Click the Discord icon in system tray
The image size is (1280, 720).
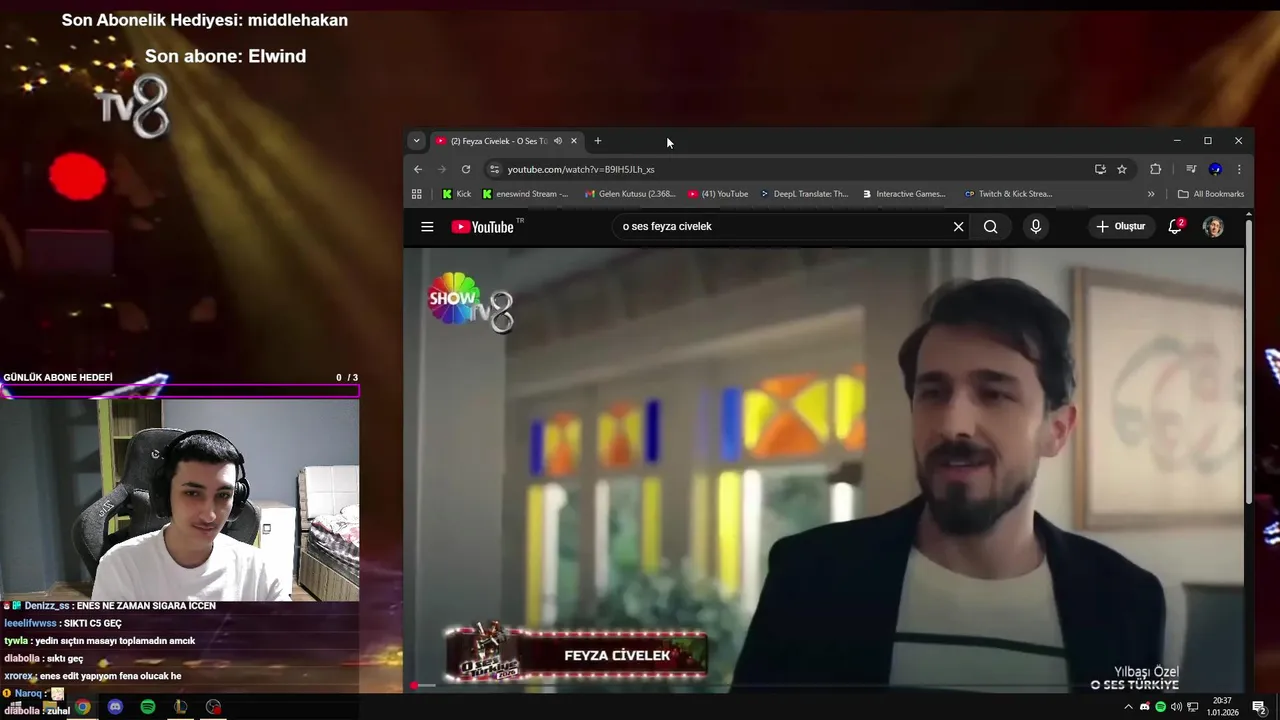tap(1145, 707)
